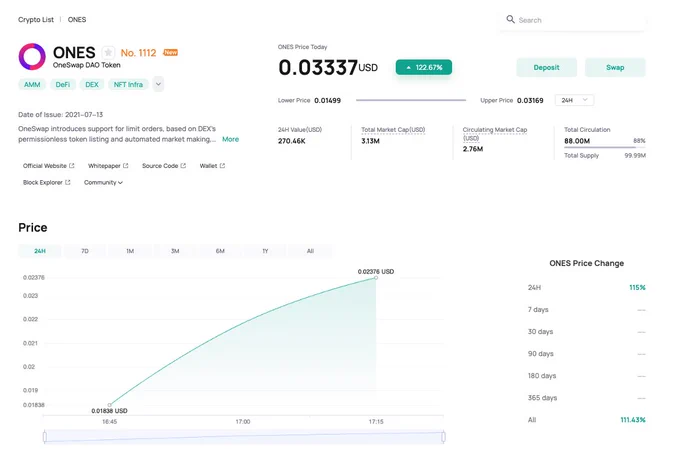Click the search magnifier icon
680x456 pixels.
[510, 20]
